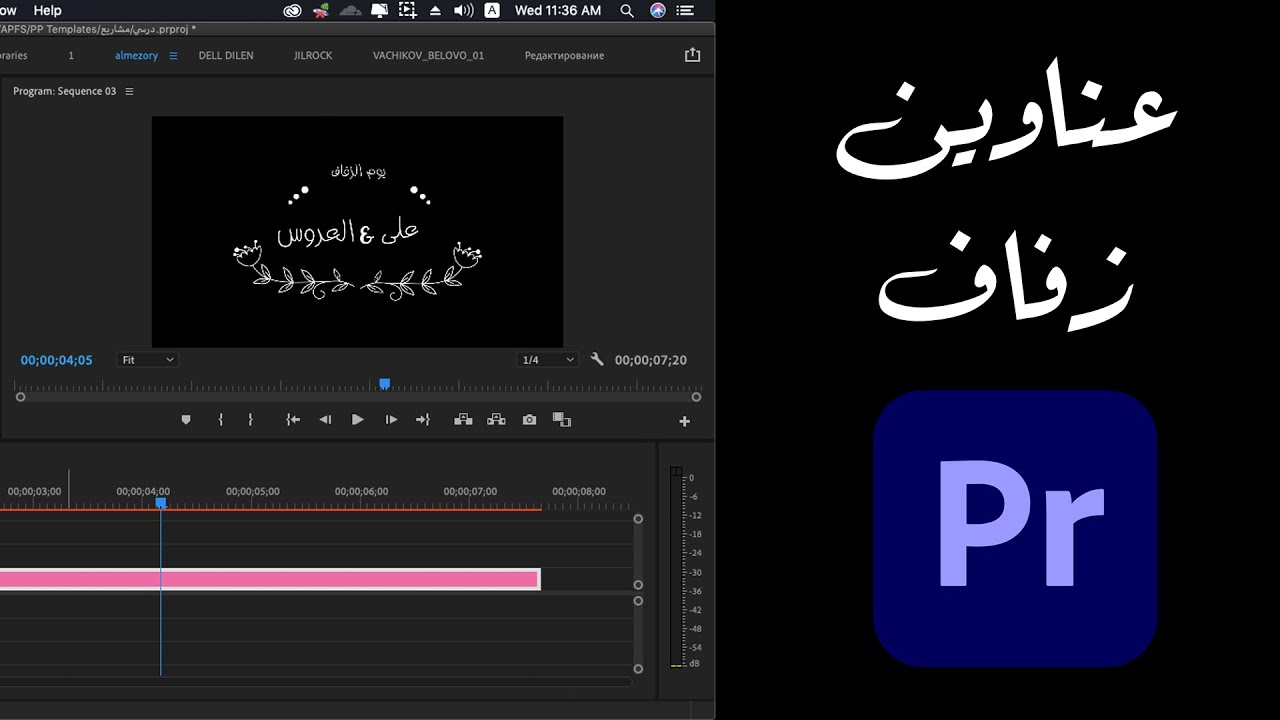Click timeline ruler at 00;00;06;00
This screenshot has height=720, width=1280.
361,492
